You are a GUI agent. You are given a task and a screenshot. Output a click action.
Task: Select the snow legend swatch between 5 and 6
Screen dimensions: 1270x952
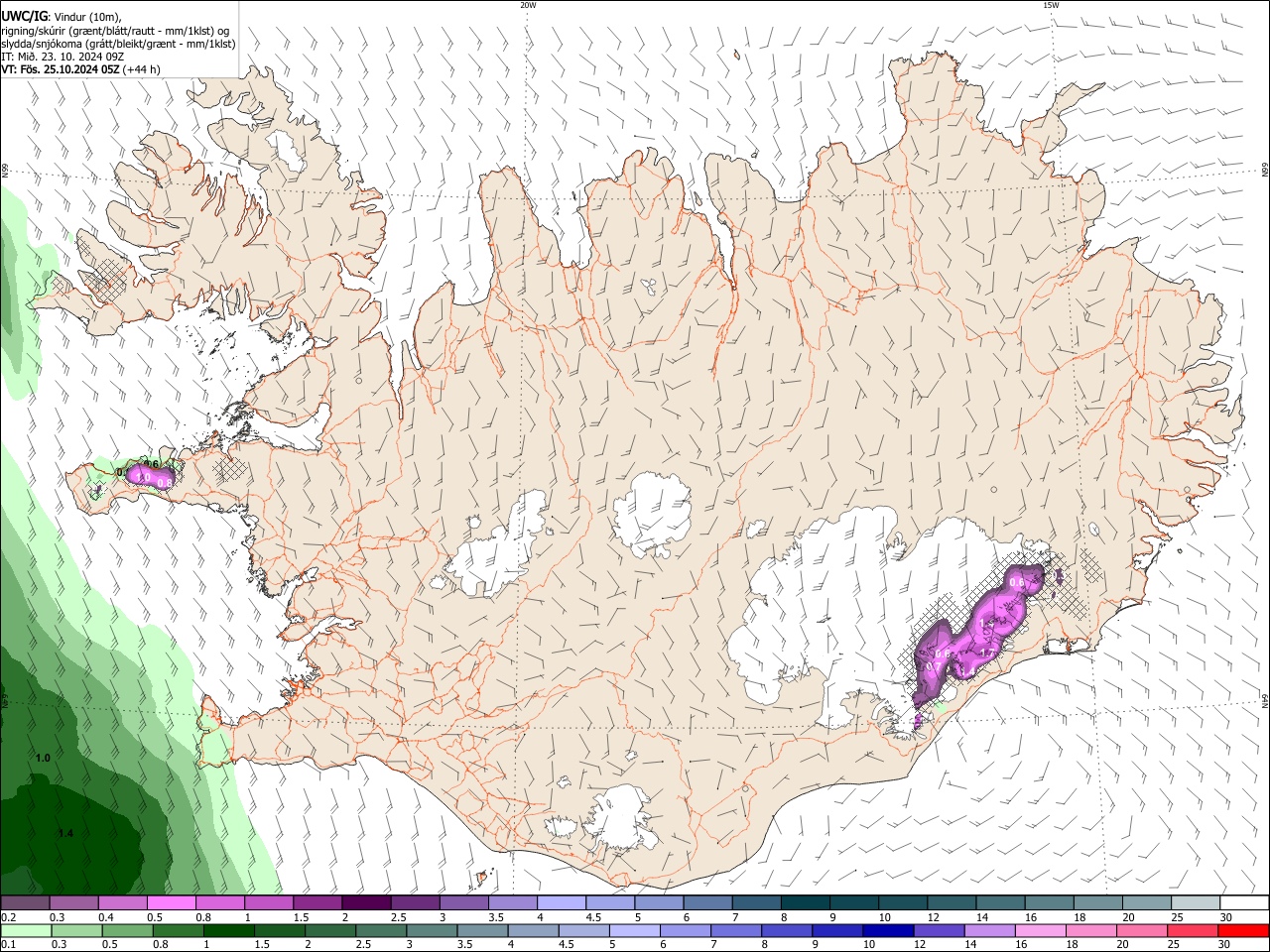click(x=659, y=902)
